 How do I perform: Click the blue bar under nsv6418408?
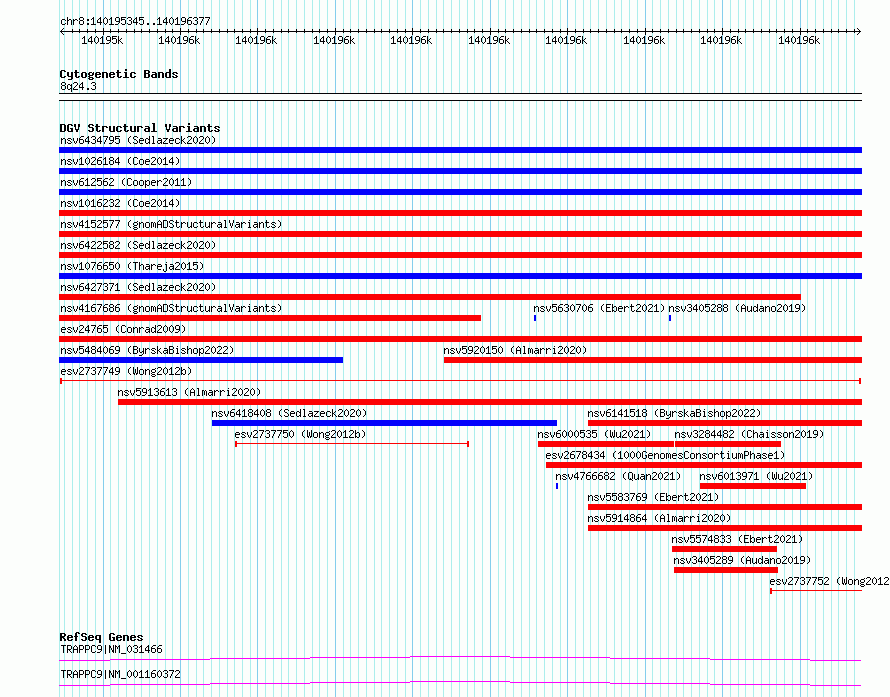click(x=384, y=423)
